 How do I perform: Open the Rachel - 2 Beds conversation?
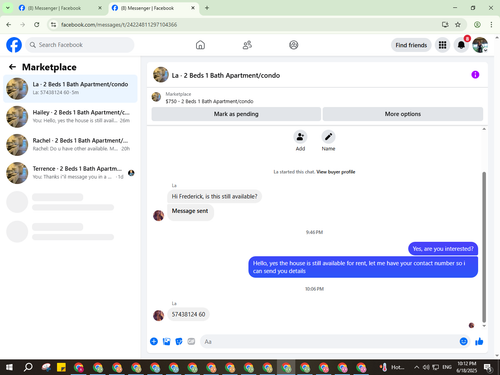pos(70,145)
